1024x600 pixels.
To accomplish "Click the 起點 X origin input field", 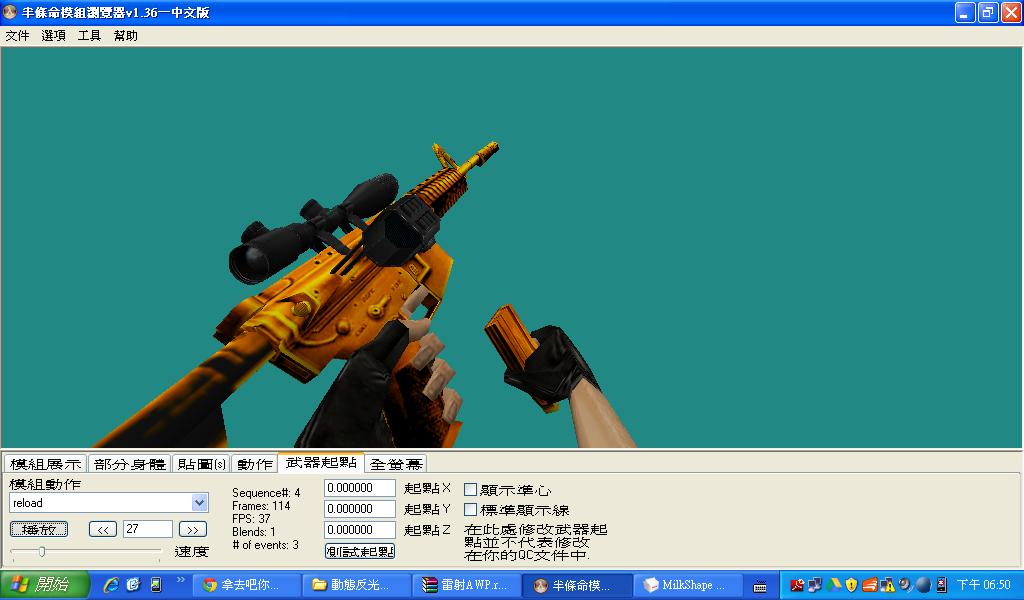I will click(x=360, y=488).
